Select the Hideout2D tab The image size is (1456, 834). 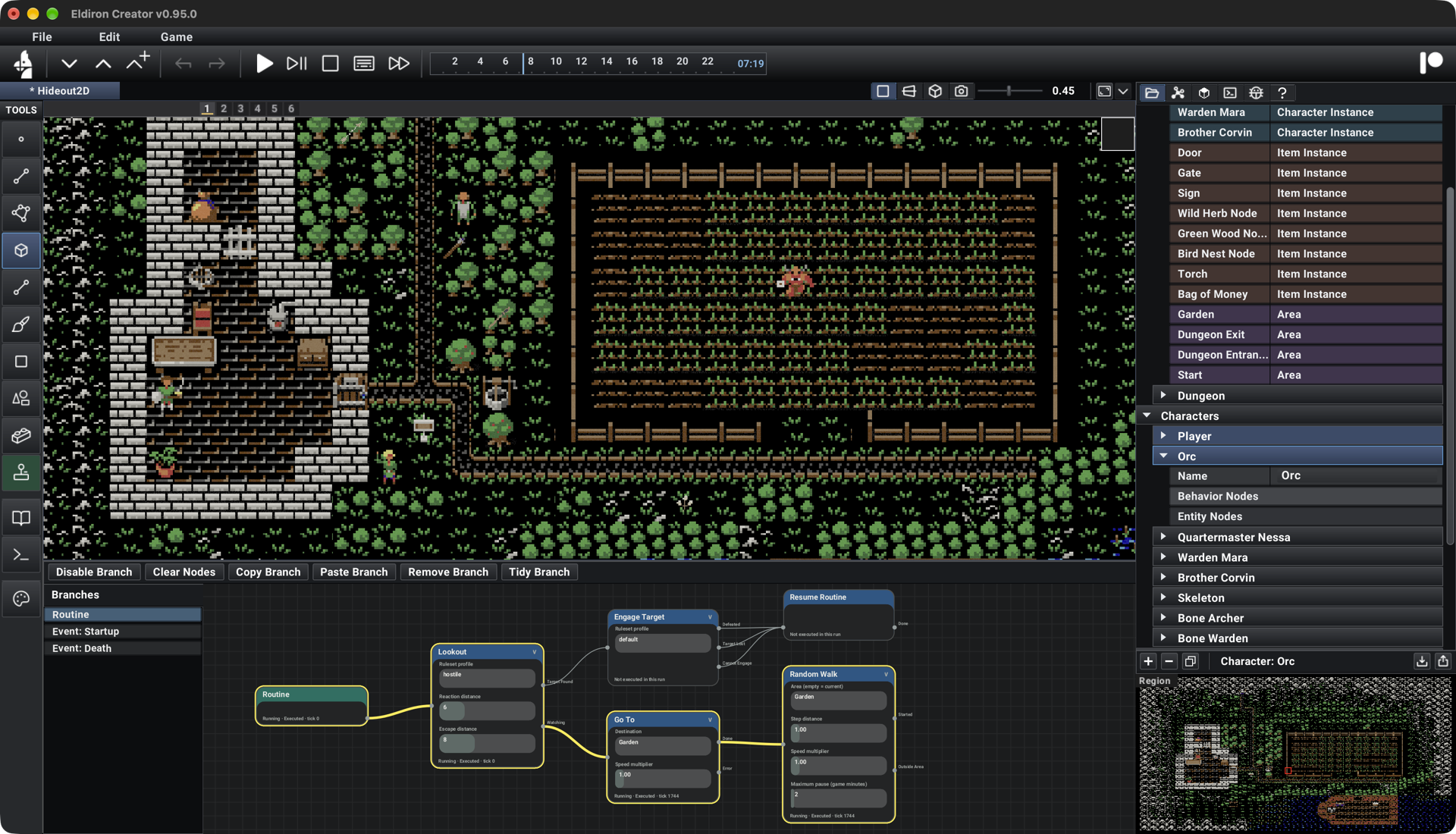pyautogui.click(x=60, y=91)
